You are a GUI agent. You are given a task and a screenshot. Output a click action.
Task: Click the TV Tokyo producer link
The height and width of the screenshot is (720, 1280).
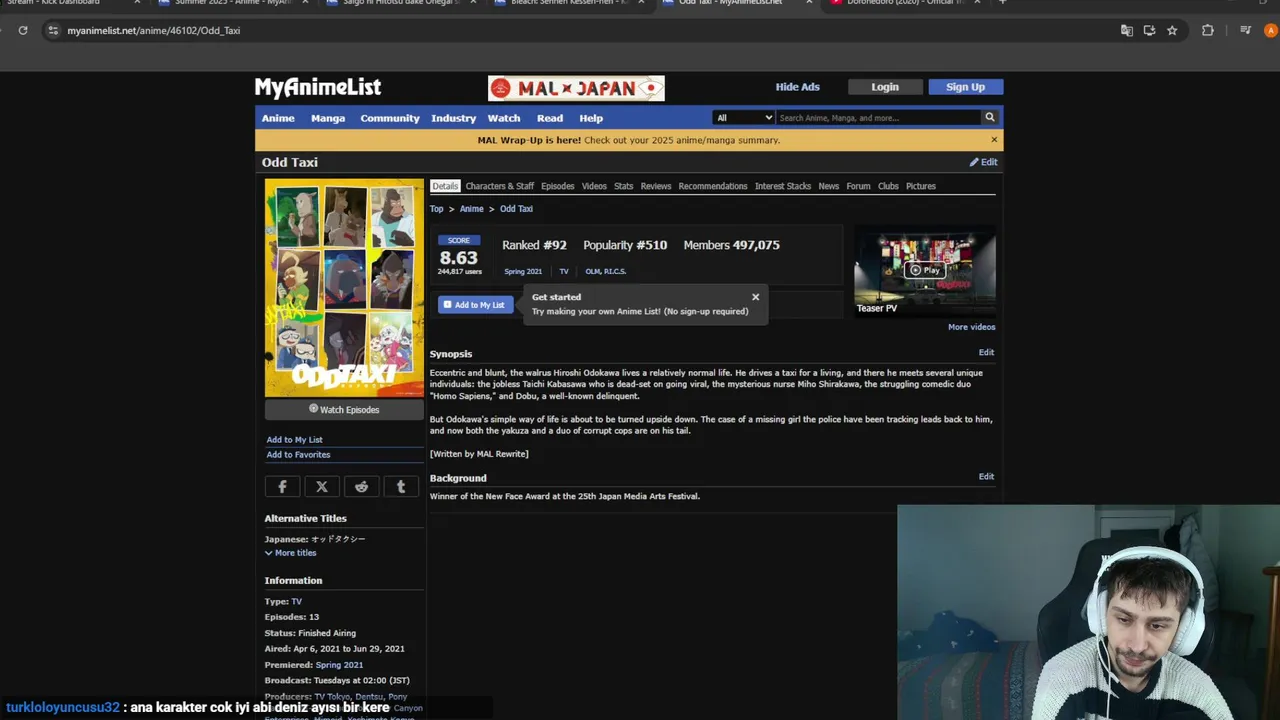[x=332, y=697]
